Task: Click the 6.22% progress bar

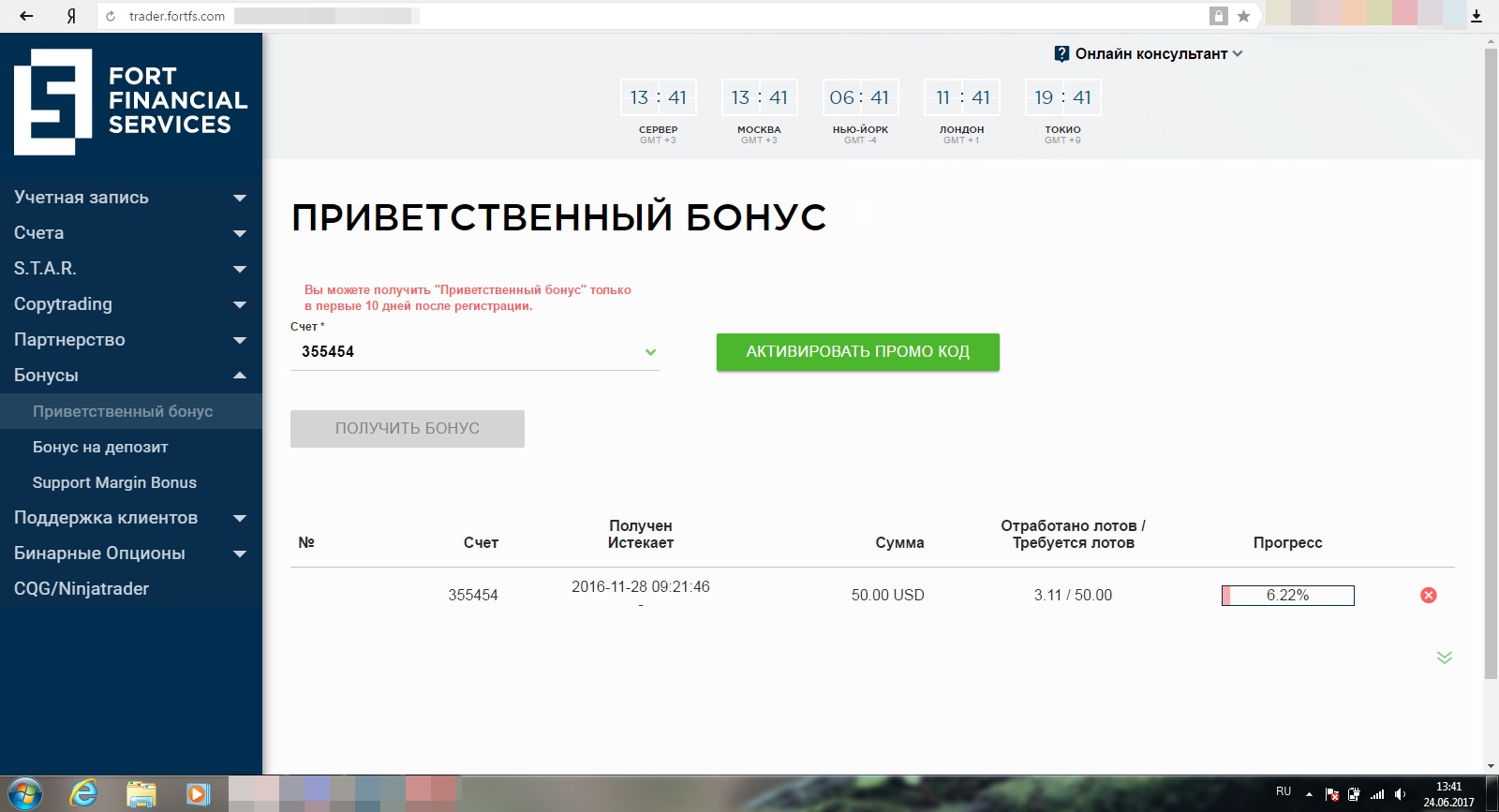Action: (1287, 596)
